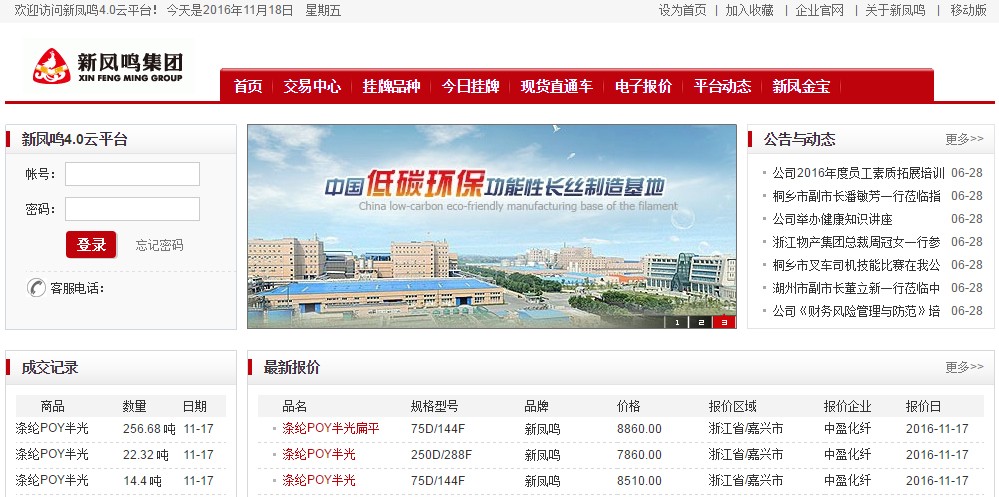Viewport: 999px width, 497px height.
Task: Click the 最新报价 panel heading
Action: (292, 368)
